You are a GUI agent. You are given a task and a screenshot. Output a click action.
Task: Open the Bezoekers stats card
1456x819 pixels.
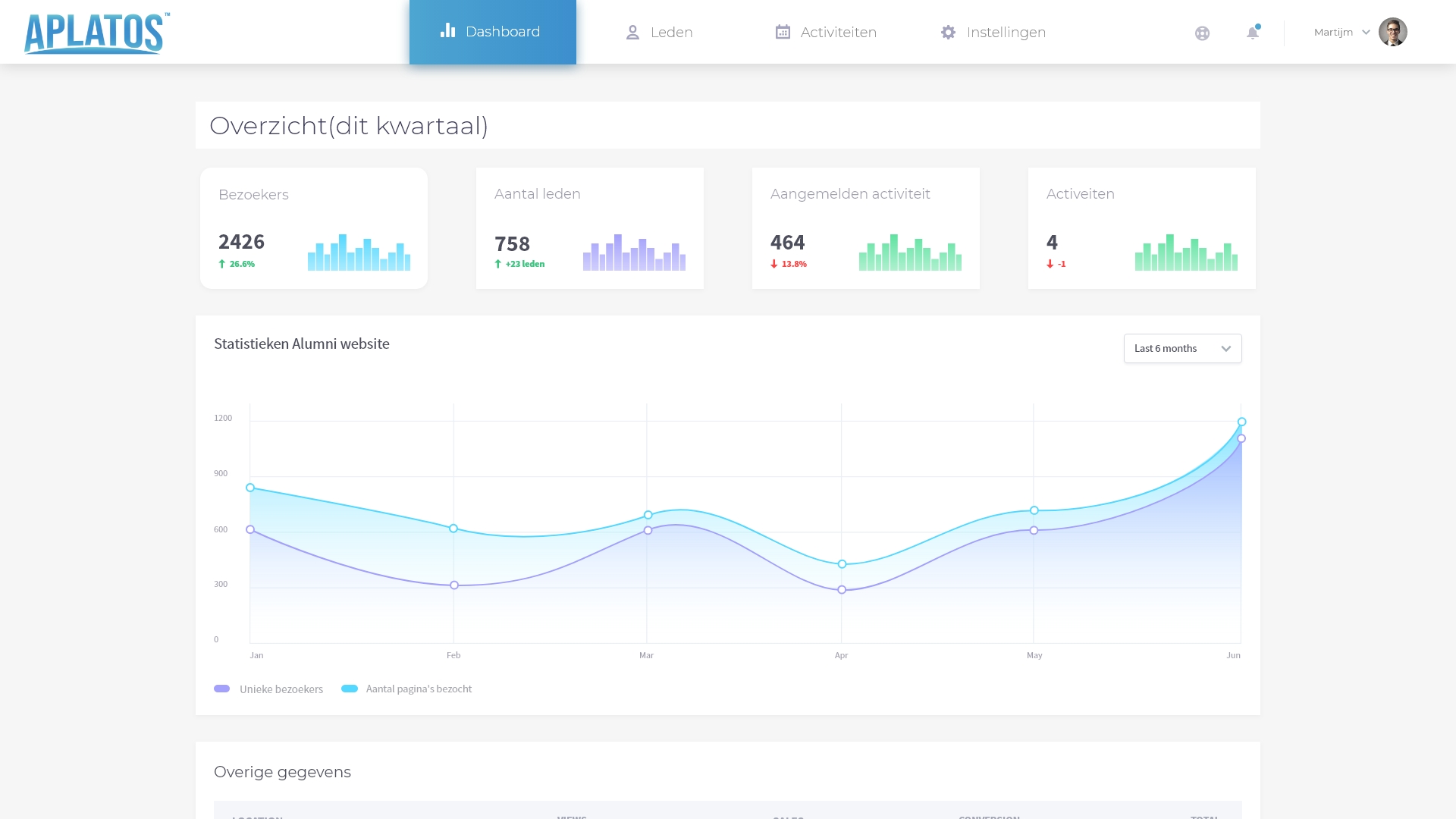[x=313, y=228]
